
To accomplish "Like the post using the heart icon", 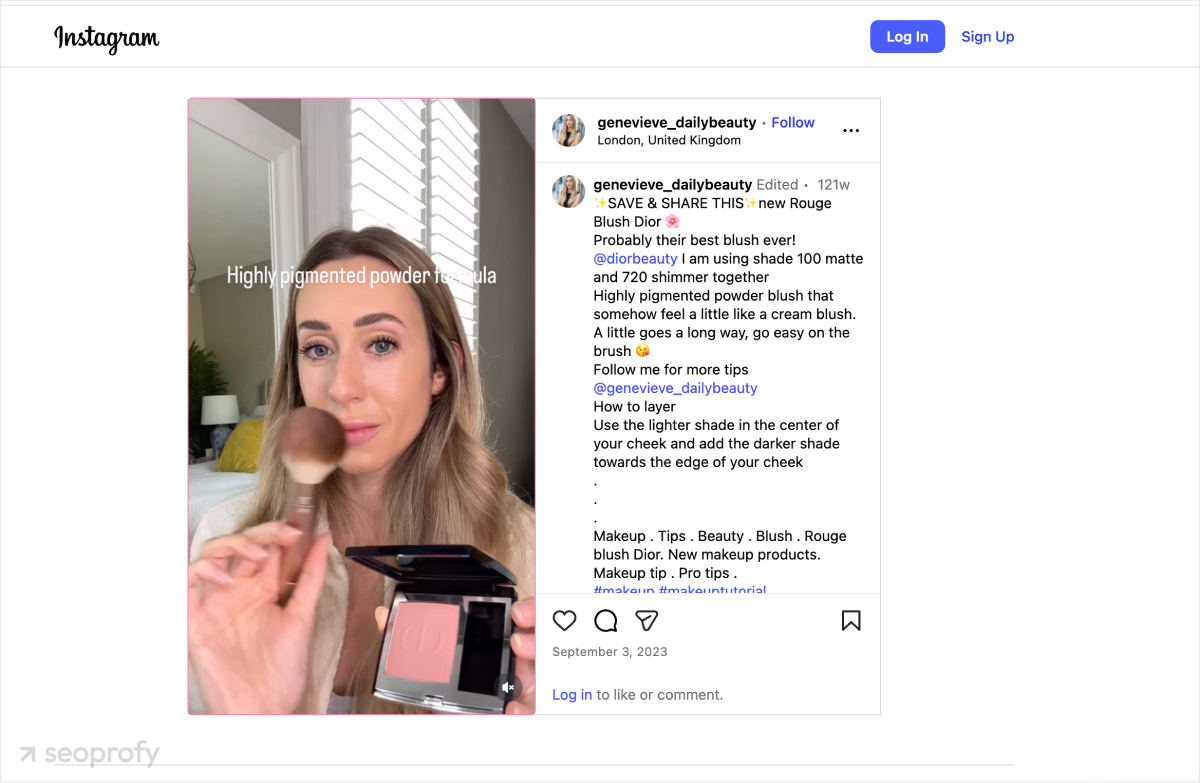I will [564, 620].
